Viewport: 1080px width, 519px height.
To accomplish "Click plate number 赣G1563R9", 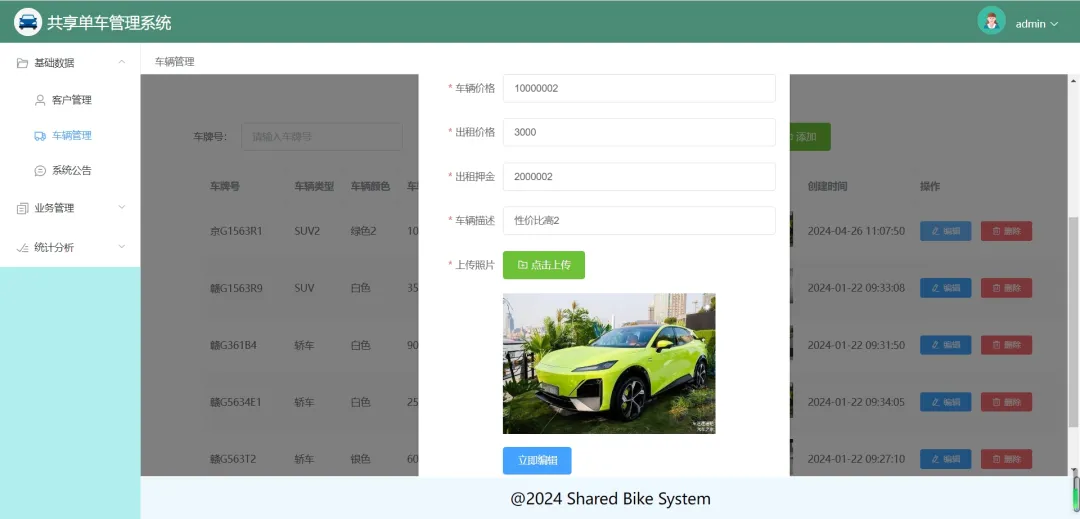I will pyautogui.click(x=236, y=288).
